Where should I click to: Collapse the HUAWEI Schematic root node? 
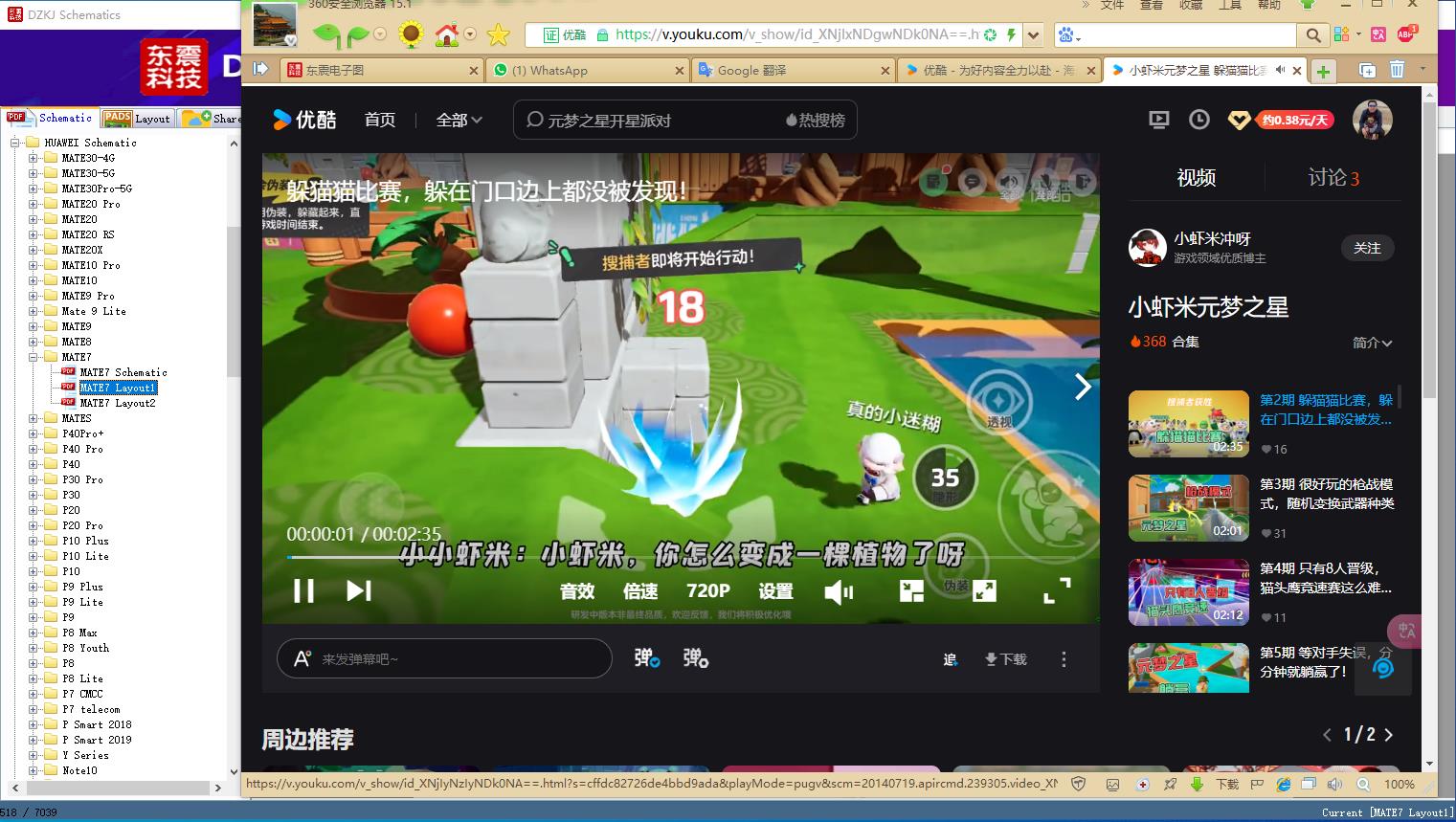pos(15,143)
